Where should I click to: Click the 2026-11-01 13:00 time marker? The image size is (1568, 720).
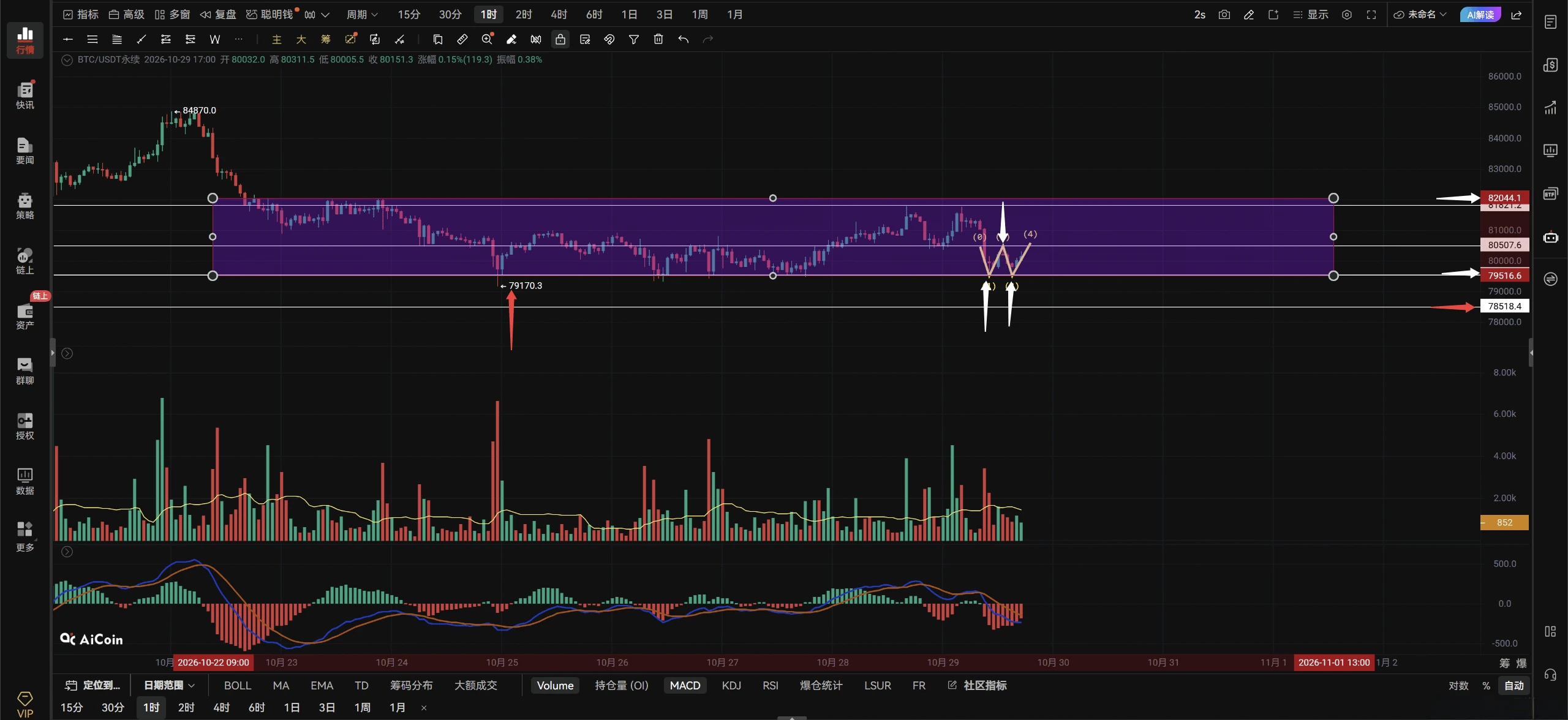pyautogui.click(x=1333, y=662)
